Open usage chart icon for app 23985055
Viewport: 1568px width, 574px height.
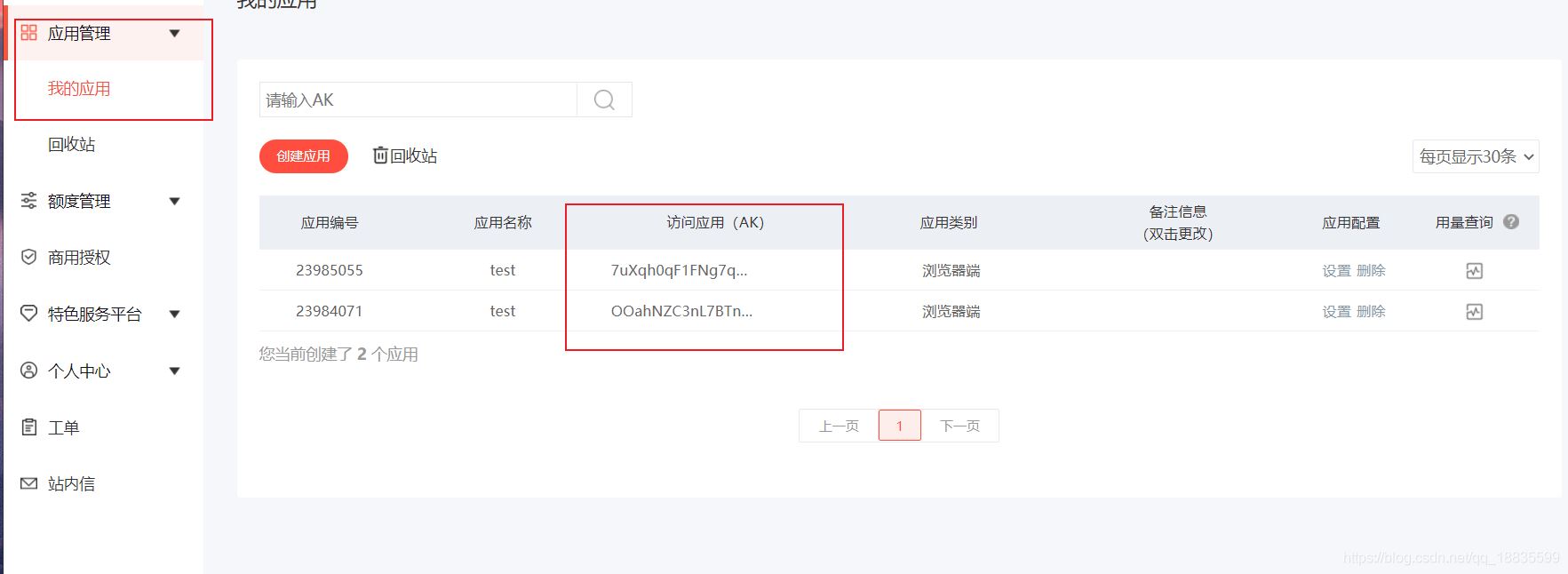(x=1474, y=271)
